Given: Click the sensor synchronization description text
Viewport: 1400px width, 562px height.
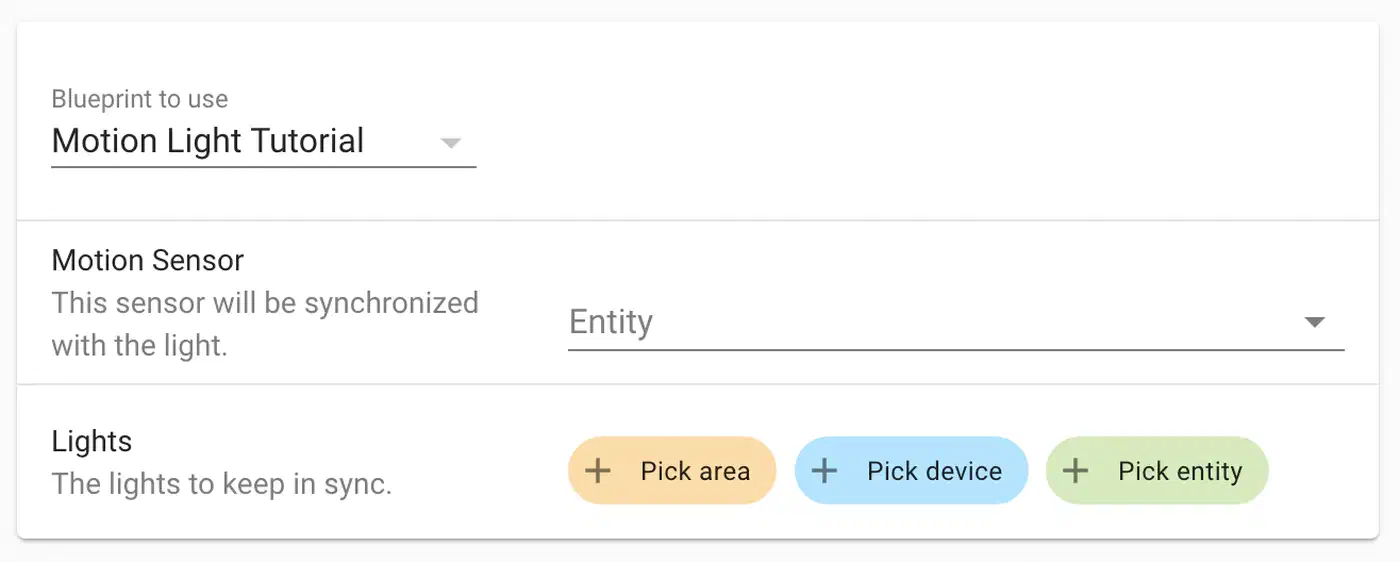Looking at the screenshot, I should [265, 323].
